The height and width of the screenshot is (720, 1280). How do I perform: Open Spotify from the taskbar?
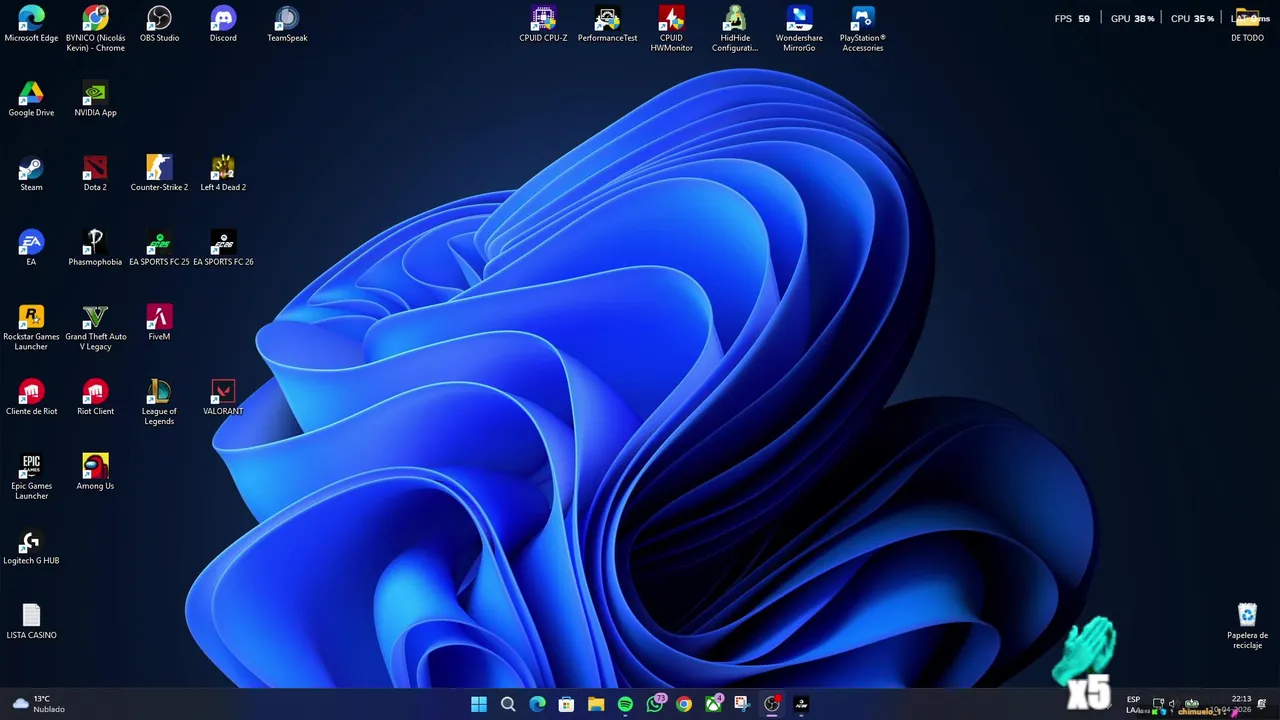point(625,704)
